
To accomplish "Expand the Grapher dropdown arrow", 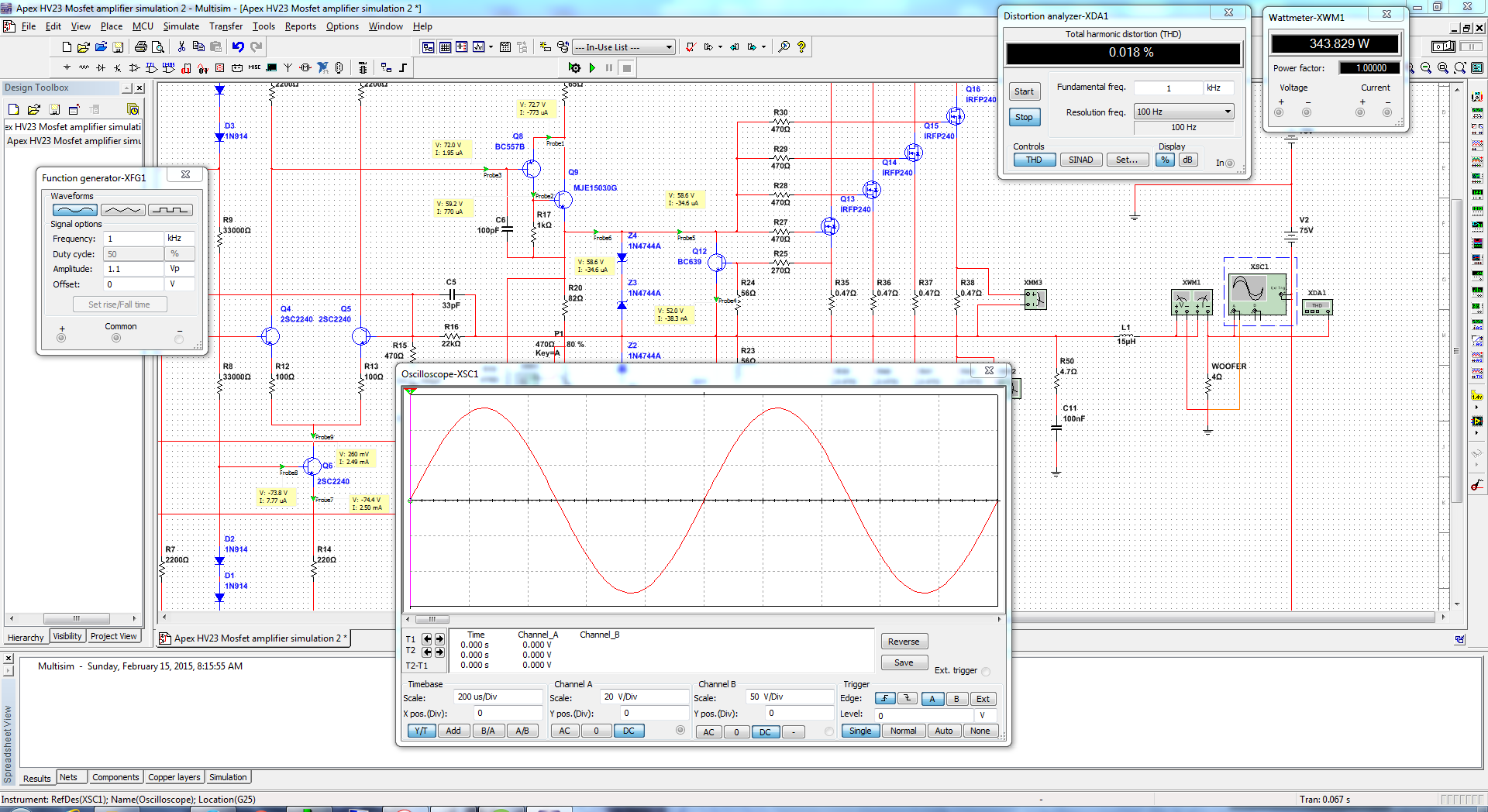I will pyautogui.click(x=491, y=46).
